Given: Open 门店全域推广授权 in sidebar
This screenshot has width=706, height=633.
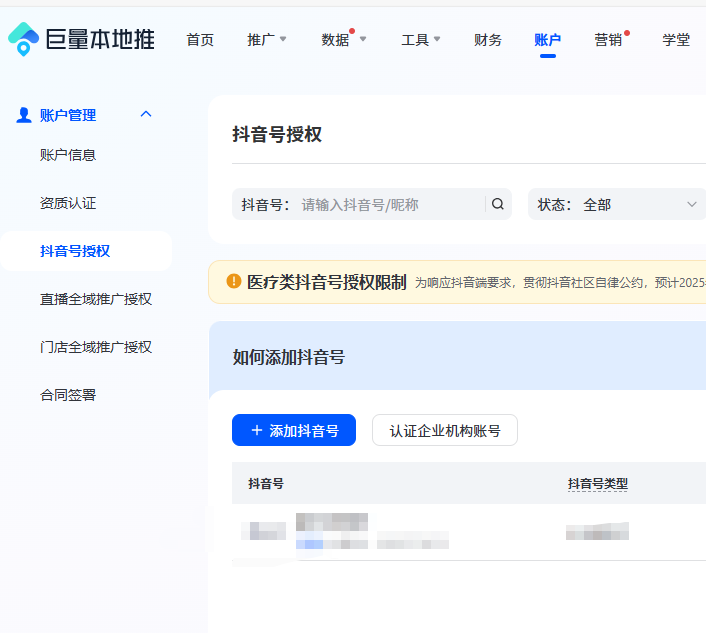Looking at the screenshot, I should tap(96, 347).
